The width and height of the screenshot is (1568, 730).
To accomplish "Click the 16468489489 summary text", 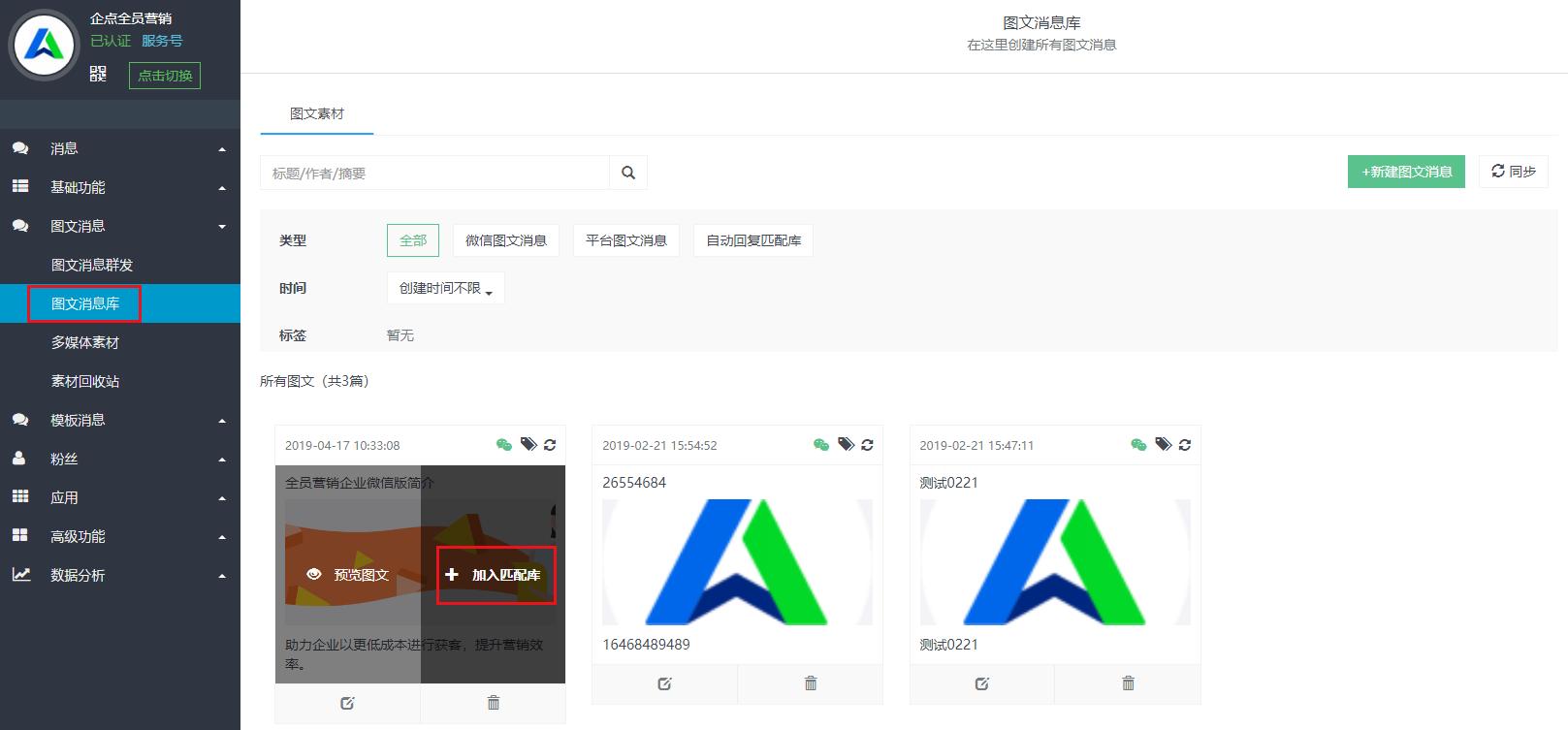I will pos(646,645).
